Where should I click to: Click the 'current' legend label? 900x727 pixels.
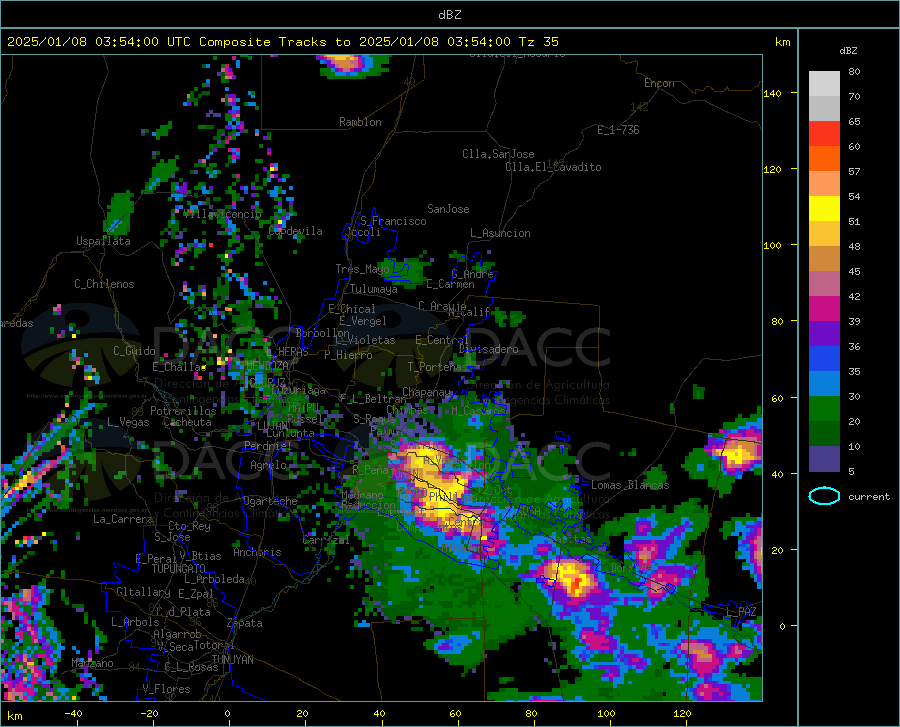click(869, 496)
